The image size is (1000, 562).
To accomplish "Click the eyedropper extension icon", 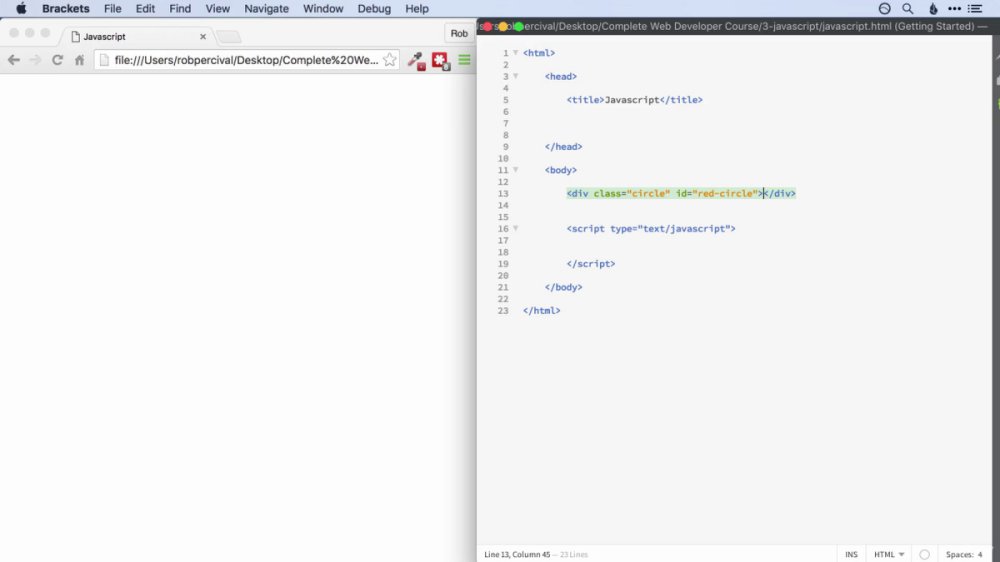I will (x=416, y=61).
